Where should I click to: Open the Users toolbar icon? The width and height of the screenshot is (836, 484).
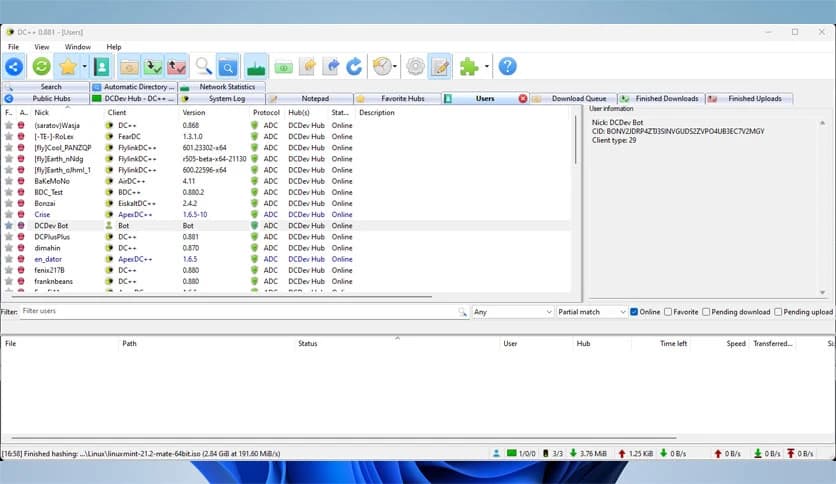(101, 67)
